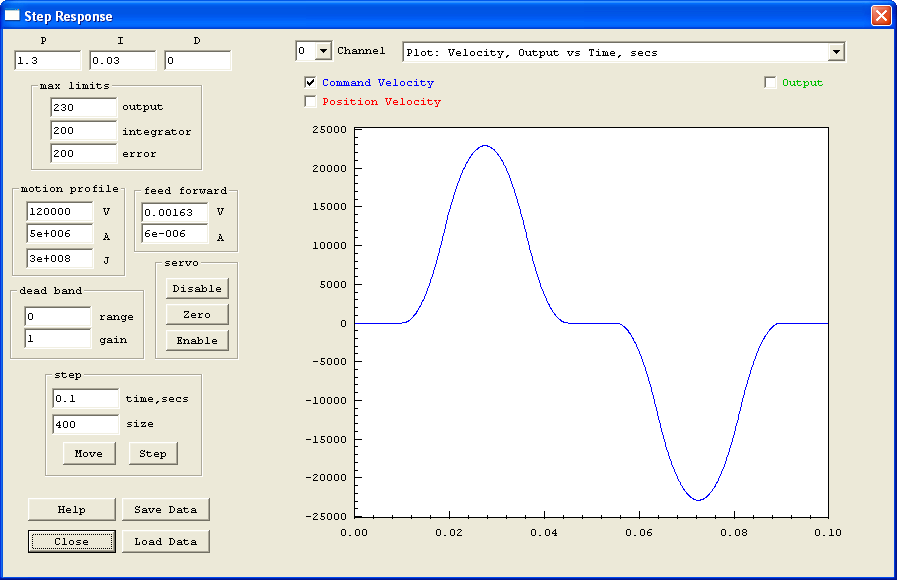
Task: Open the Channel number dropdown
Action: 322,51
